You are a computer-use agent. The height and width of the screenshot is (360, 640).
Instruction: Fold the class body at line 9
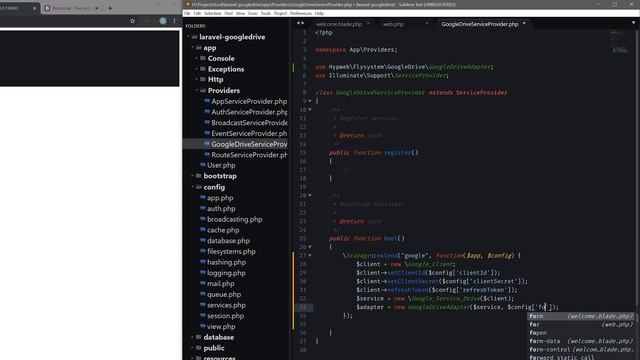pos(310,101)
